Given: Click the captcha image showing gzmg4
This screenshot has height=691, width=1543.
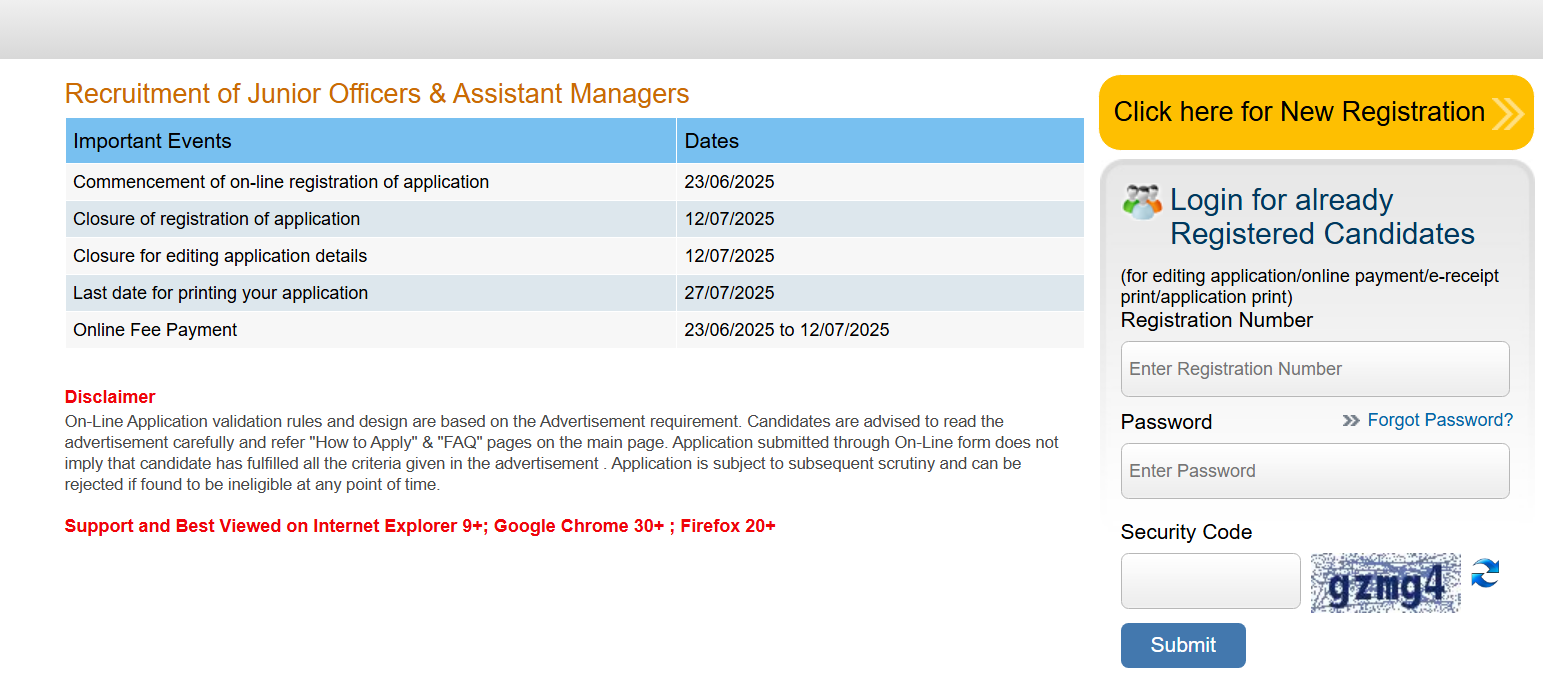Looking at the screenshot, I should click(x=1385, y=583).
